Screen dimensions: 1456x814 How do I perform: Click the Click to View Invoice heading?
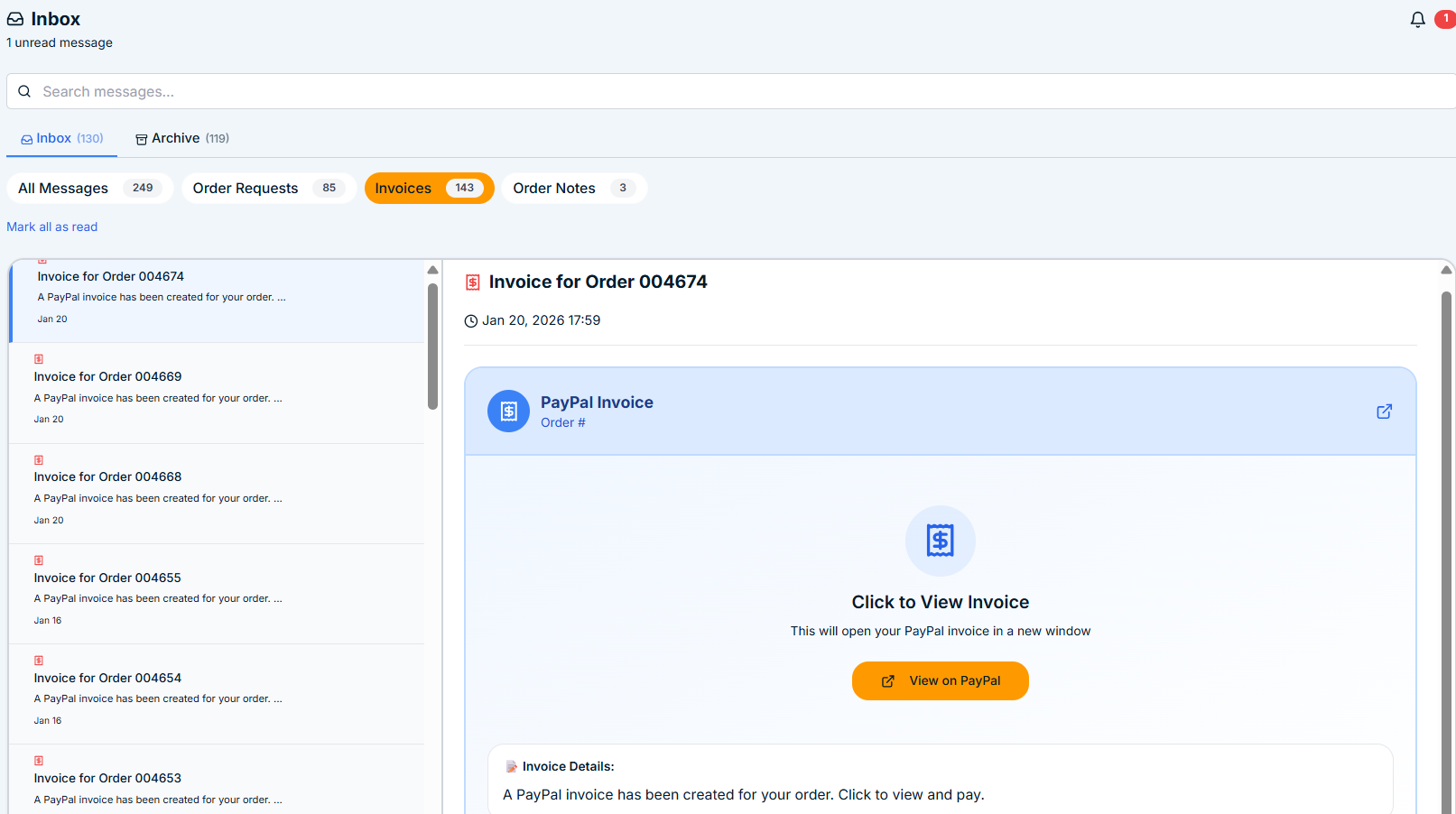[x=941, y=602]
